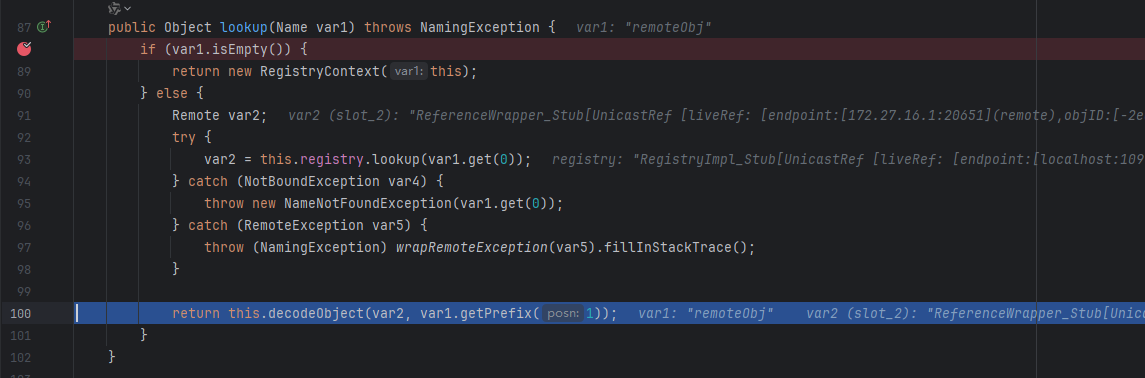
Task: Click the inline var1 "remoteObj" value on line 87
Action: [643, 28]
